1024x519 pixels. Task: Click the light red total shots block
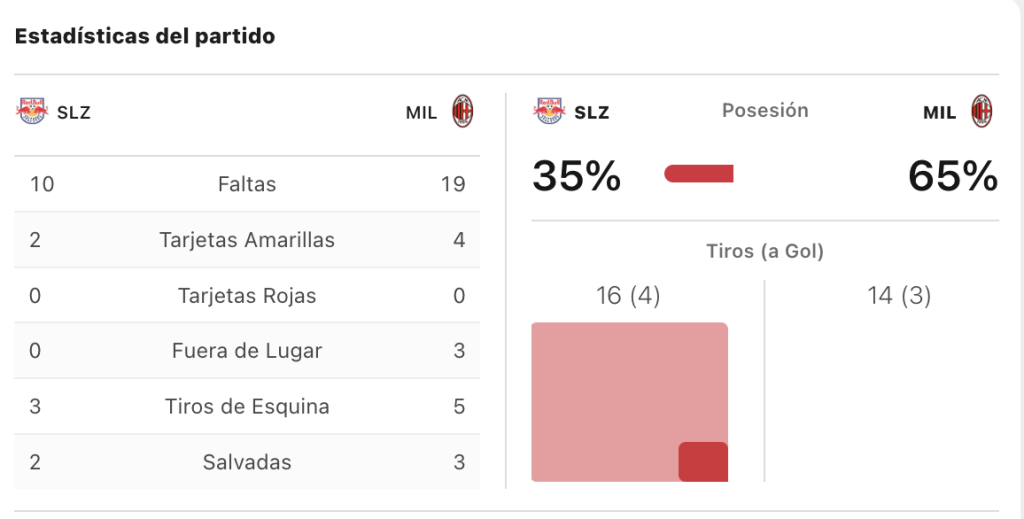coord(630,401)
